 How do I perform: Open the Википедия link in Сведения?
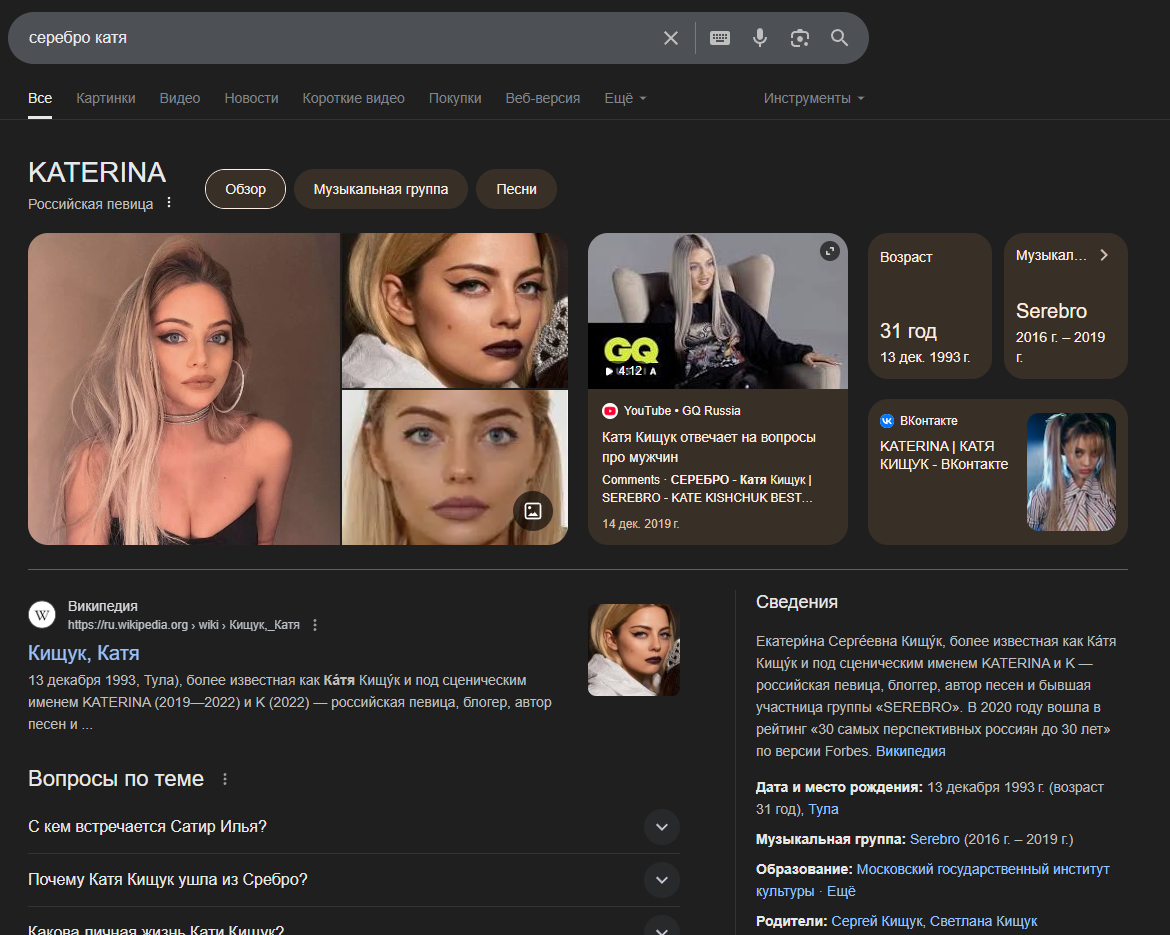tap(910, 751)
